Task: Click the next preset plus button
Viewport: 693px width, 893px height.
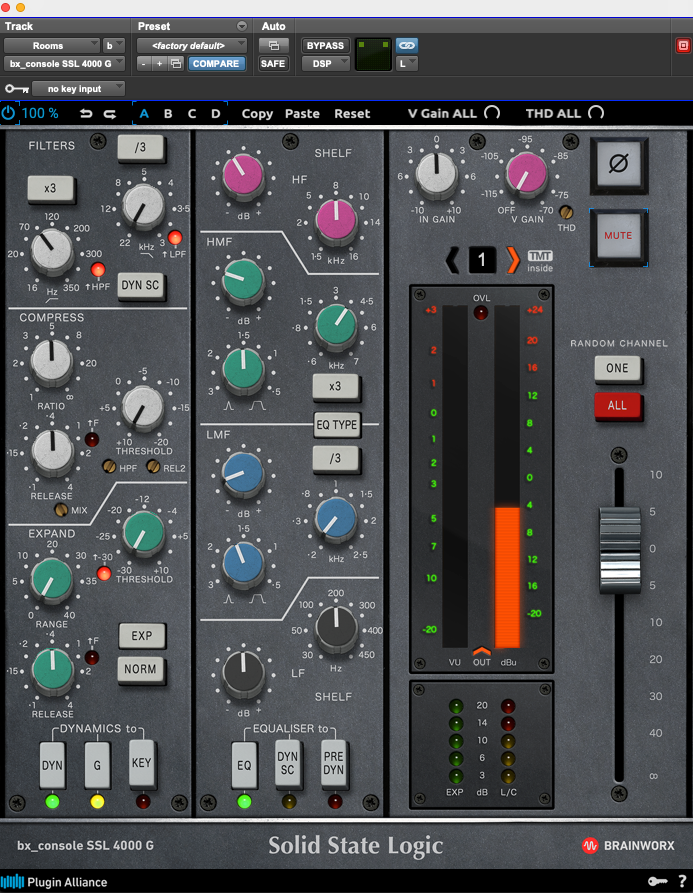Action: coord(159,64)
